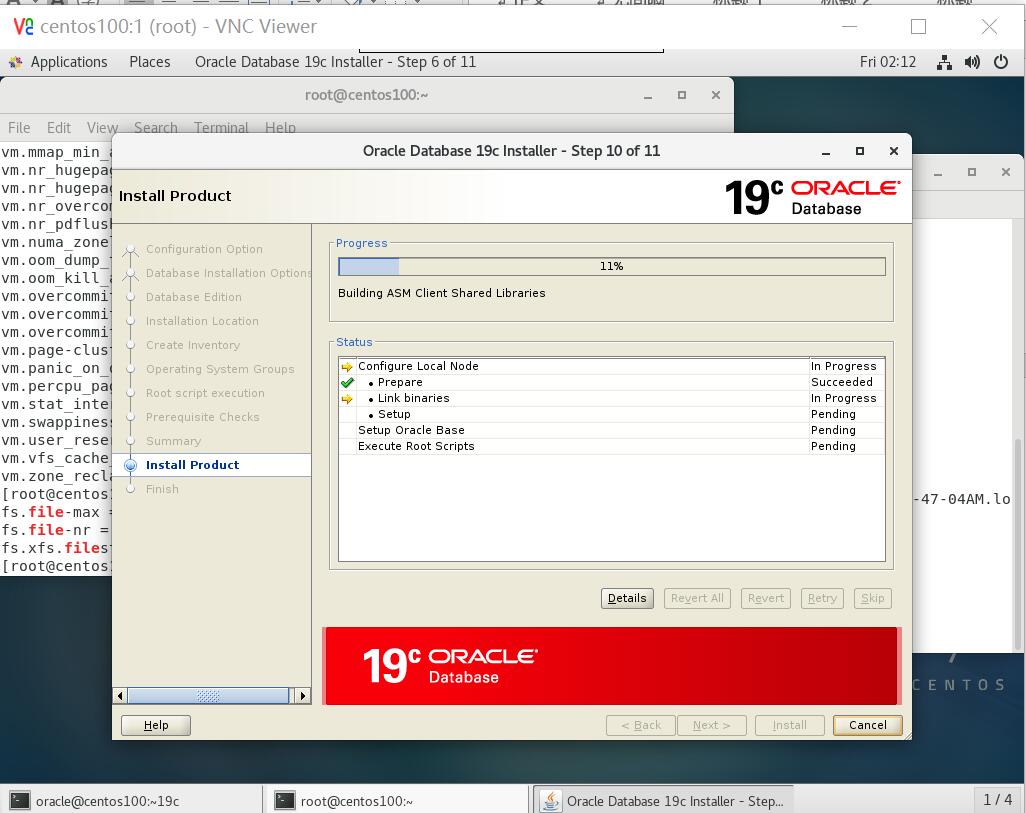This screenshot has width=1026, height=813.
Task: Click the 1/4 workspace switcher
Action: pos(998,800)
